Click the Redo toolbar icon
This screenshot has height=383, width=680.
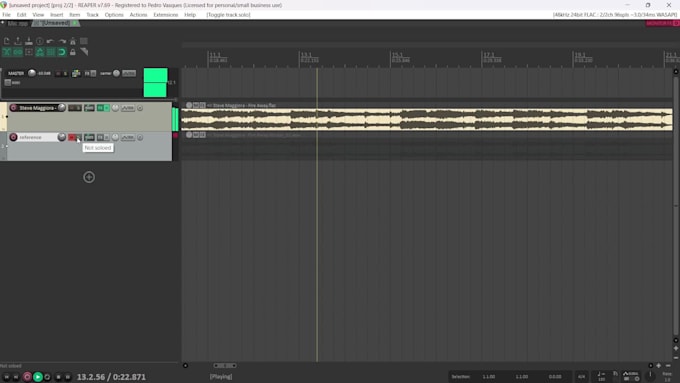[62, 41]
